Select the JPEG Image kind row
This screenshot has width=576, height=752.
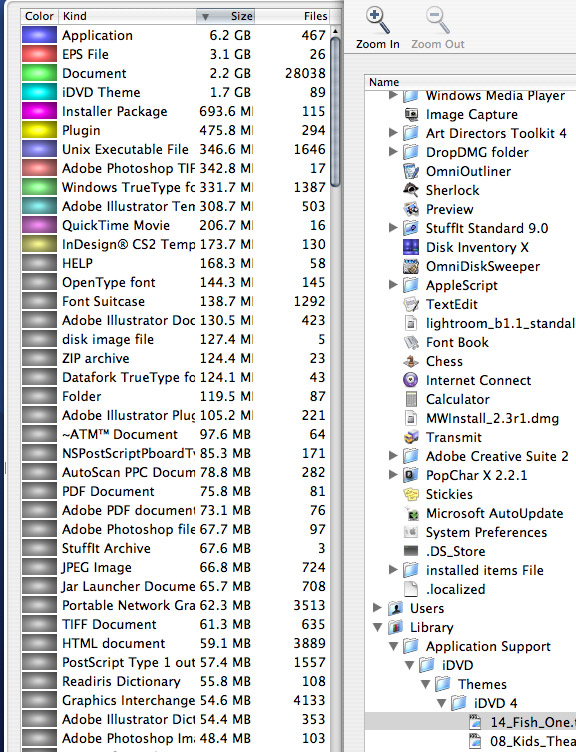click(176, 567)
